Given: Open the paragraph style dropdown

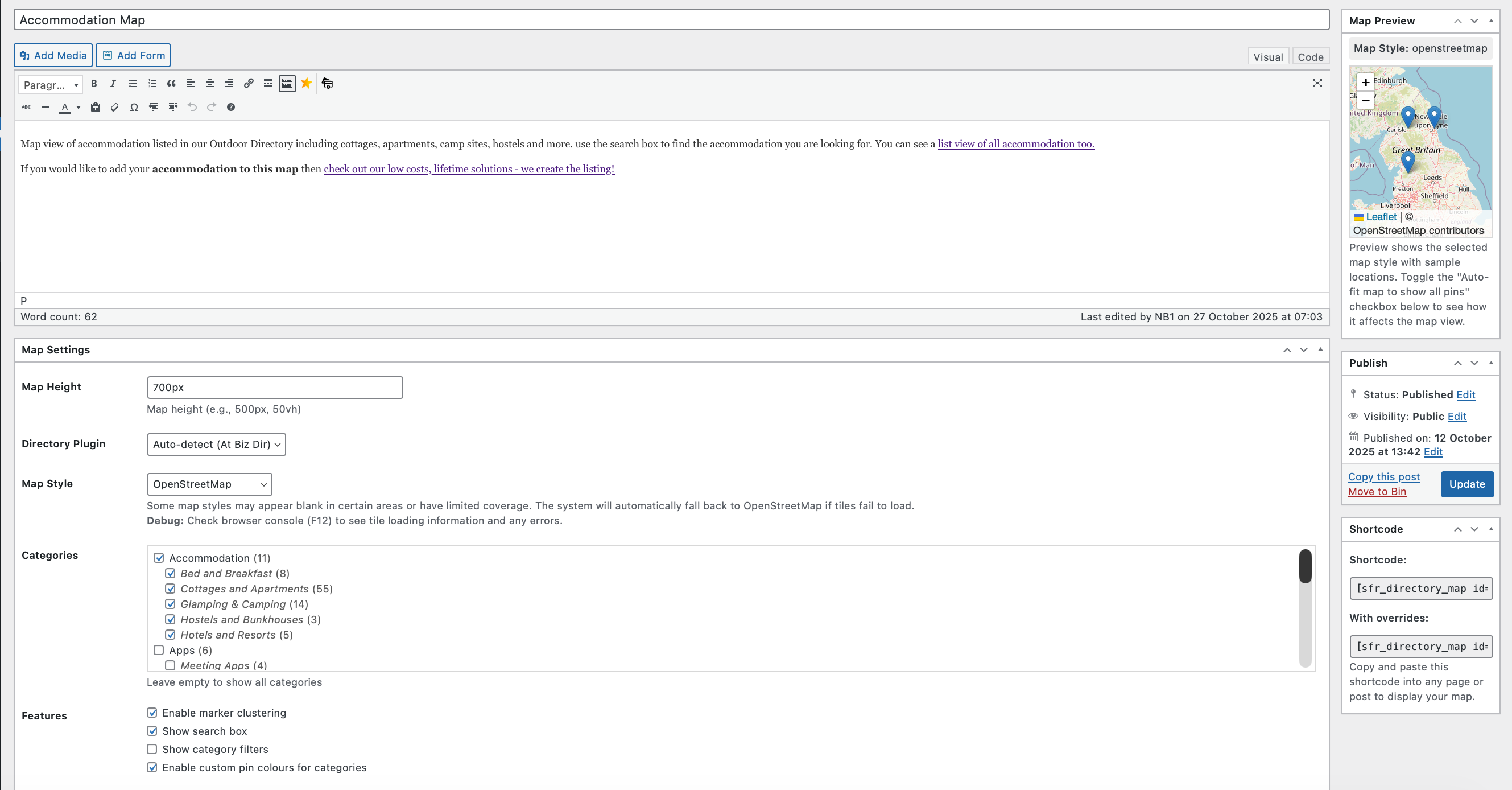Looking at the screenshot, I should (x=49, y=85).
